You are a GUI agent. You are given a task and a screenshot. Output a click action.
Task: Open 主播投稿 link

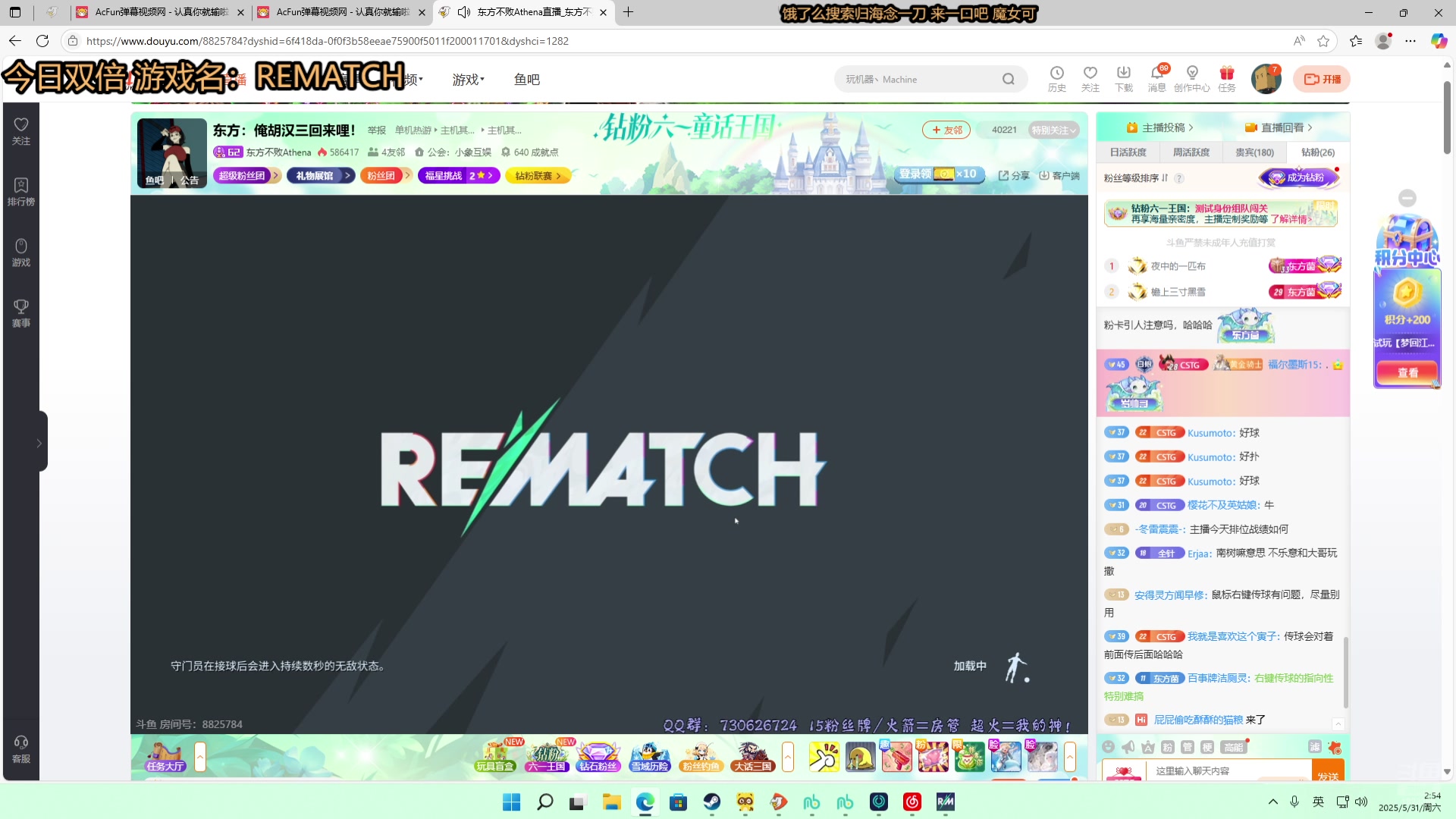pyautogui.click(x=1159, y=127)
